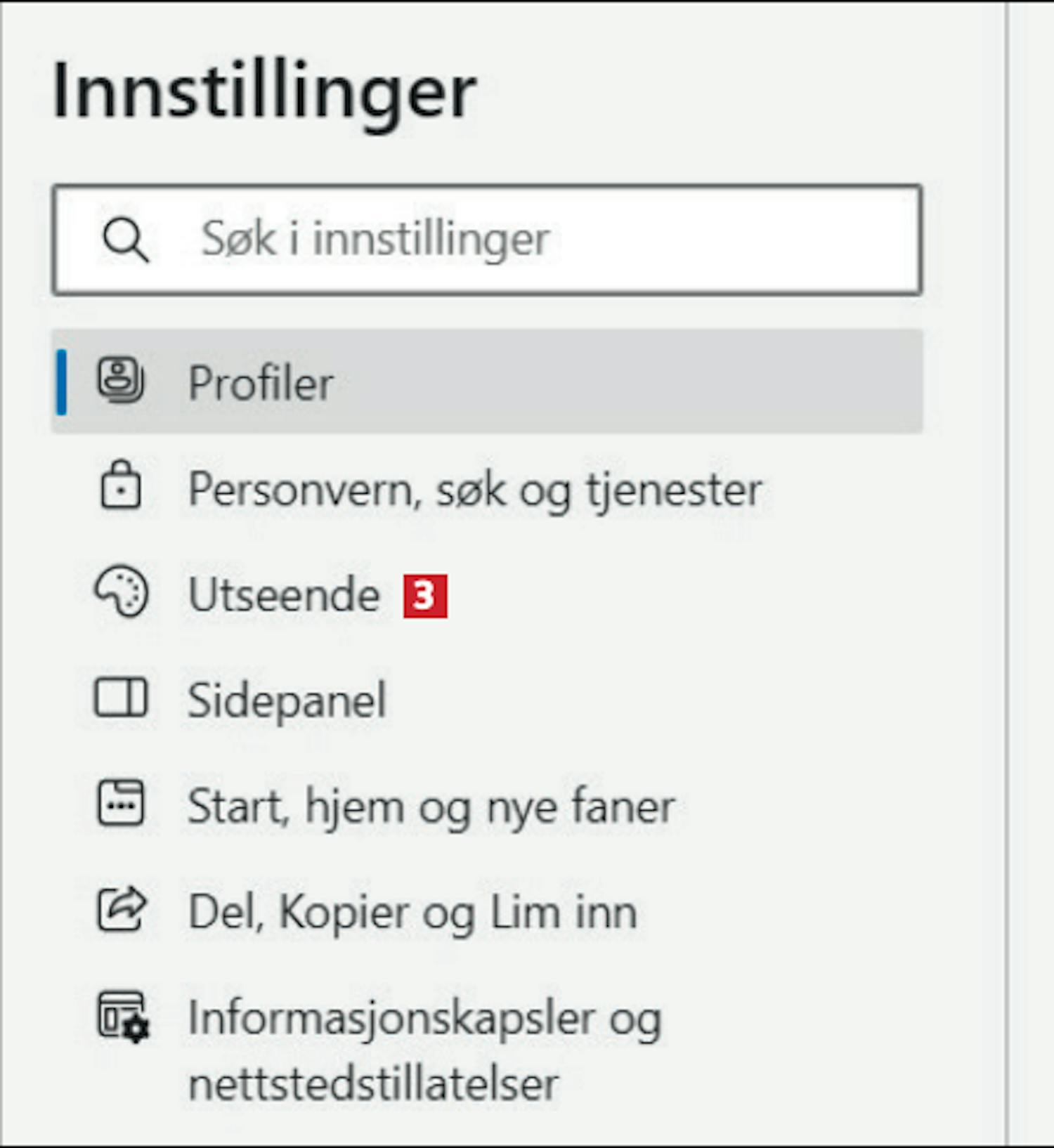The image size is (1054, 1148).
Task: Select the Profiler menu label
Action: (x=261, y=384)
